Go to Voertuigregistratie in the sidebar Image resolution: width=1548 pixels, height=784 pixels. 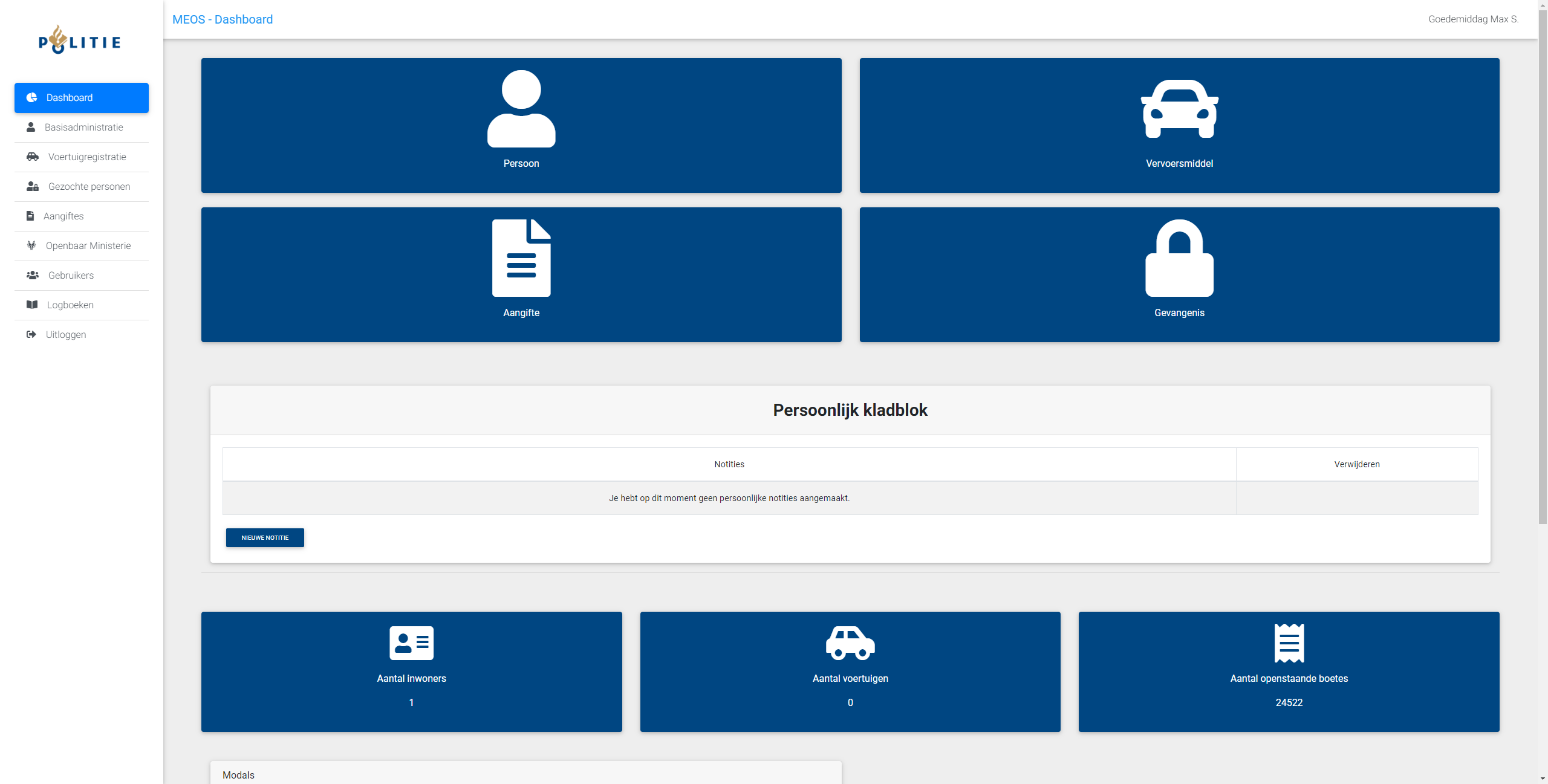(x=86, y=157)
